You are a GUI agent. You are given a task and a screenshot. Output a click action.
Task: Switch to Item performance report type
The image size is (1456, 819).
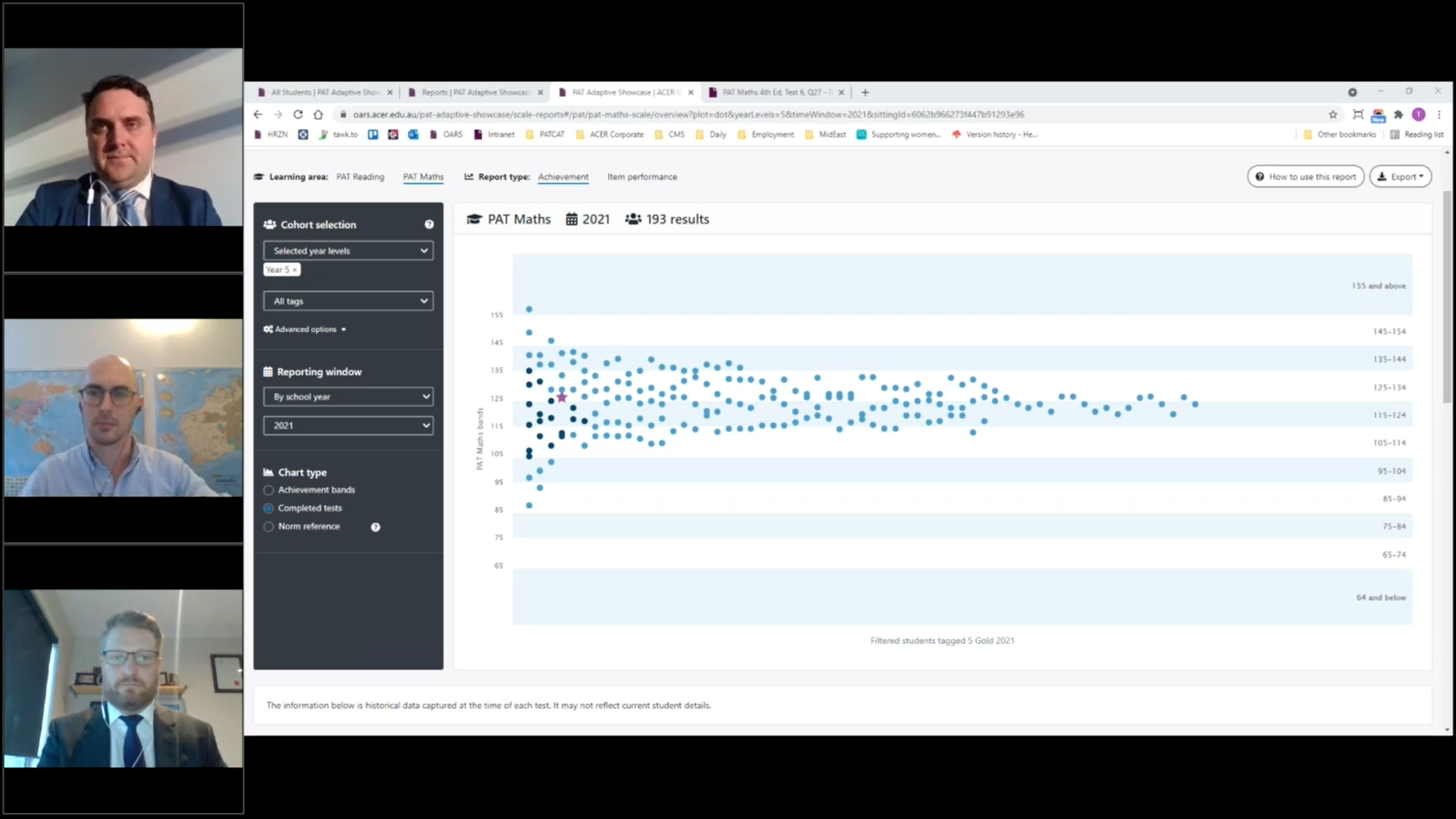point(642,177)
